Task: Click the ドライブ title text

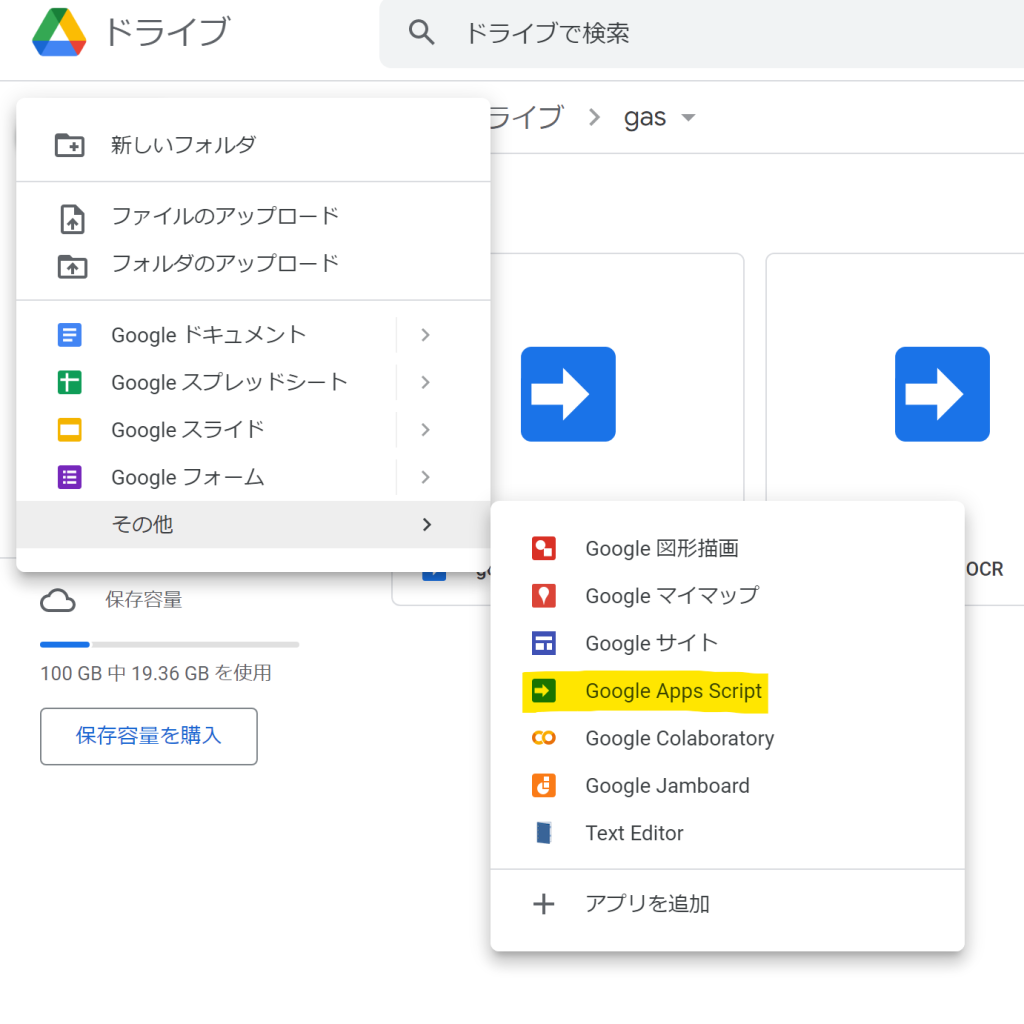Action: pos(168,31)
